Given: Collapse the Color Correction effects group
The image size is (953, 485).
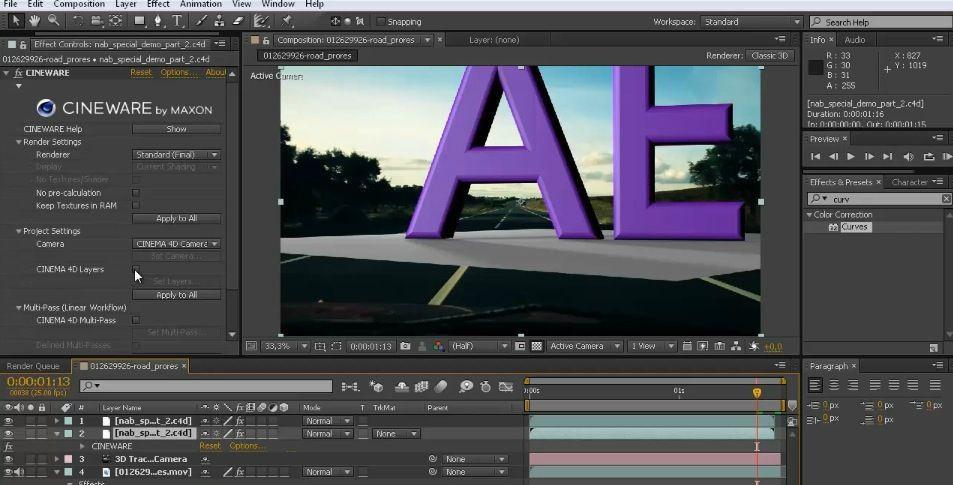Looking at the screenshot, I should pyautogui.click(x=809, y=215).
